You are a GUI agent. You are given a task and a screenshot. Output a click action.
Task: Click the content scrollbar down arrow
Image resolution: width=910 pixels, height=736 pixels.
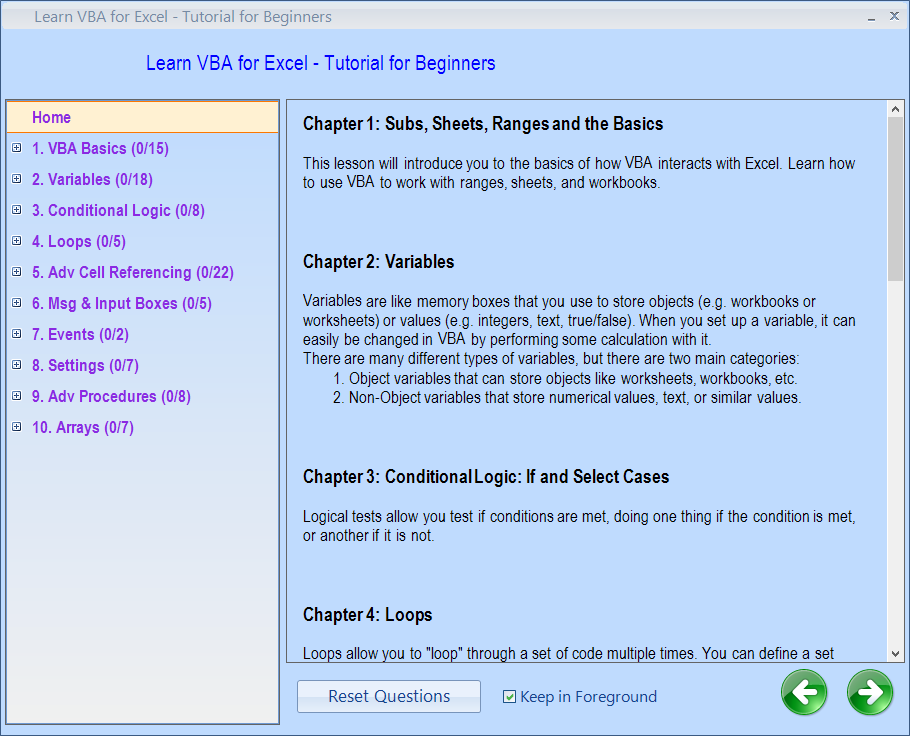(x=895, y=654)
